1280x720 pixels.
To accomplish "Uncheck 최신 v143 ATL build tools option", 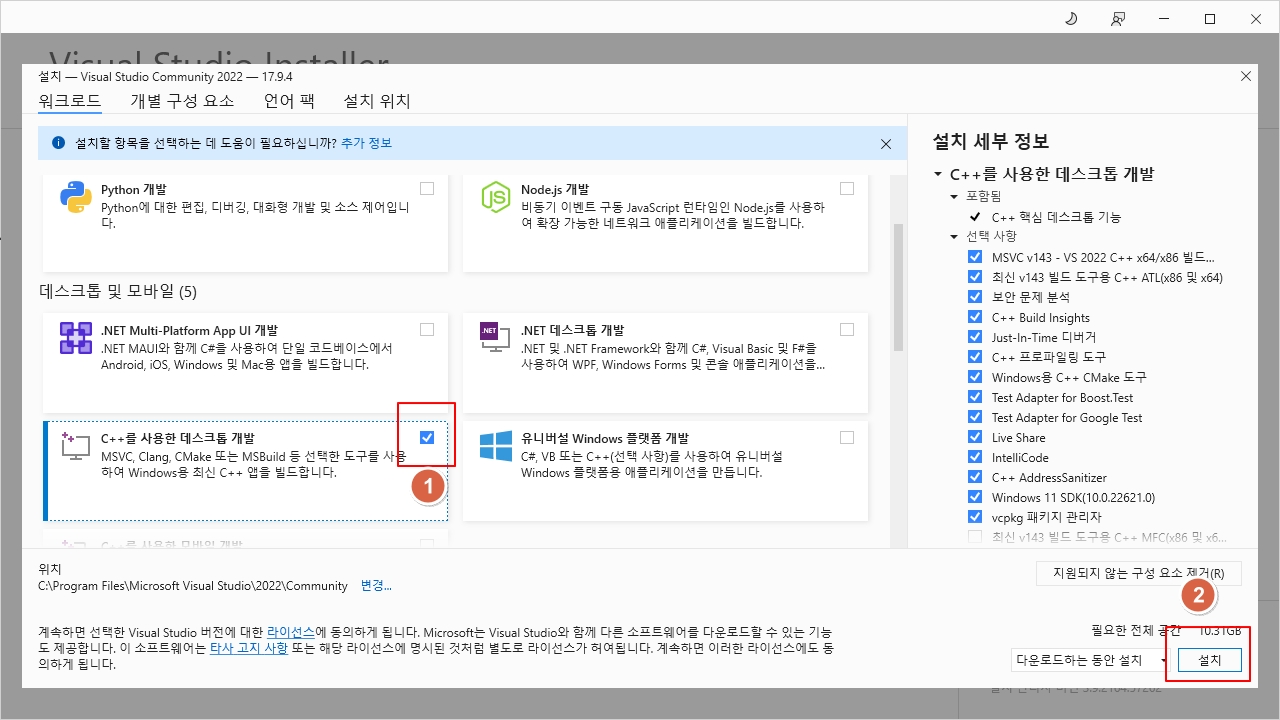I will tap(975, 277).
